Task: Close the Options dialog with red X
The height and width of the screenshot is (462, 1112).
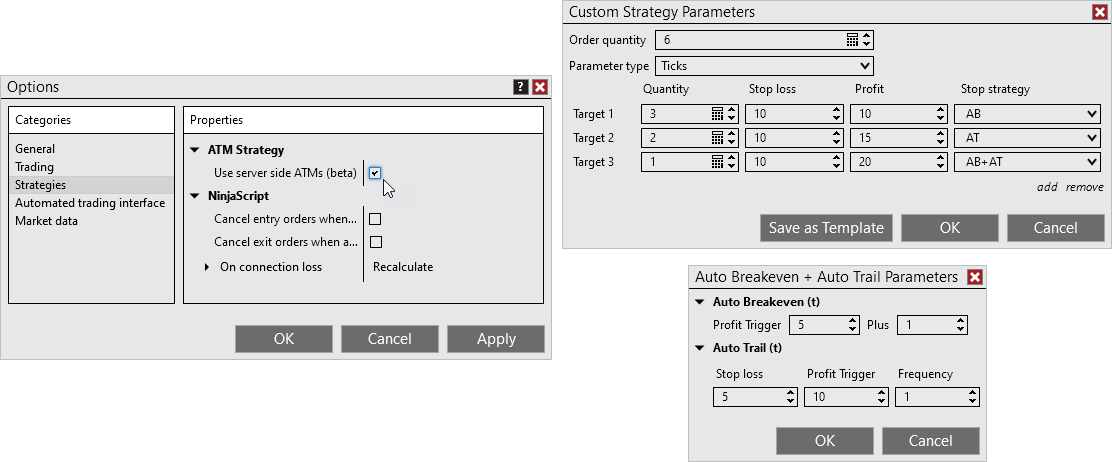Action: [x=540, y=87]
